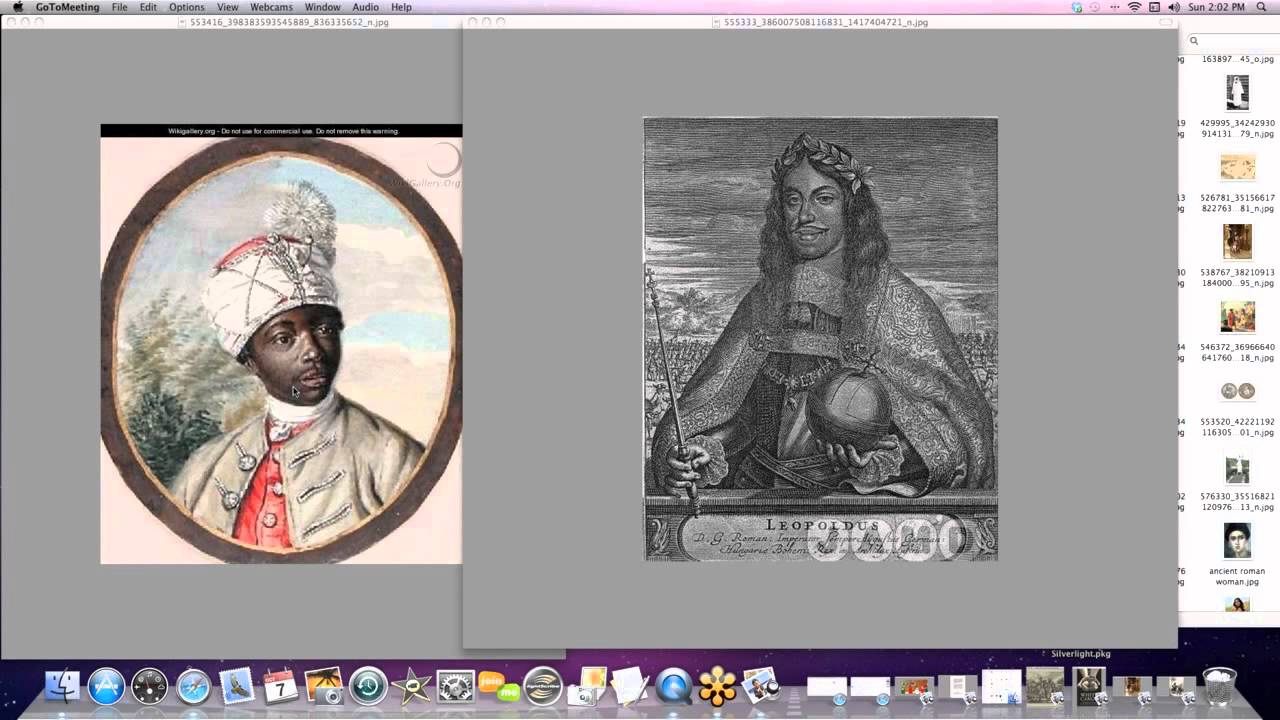
Task: Open the Window menu
Action: [x=323, y=7]
